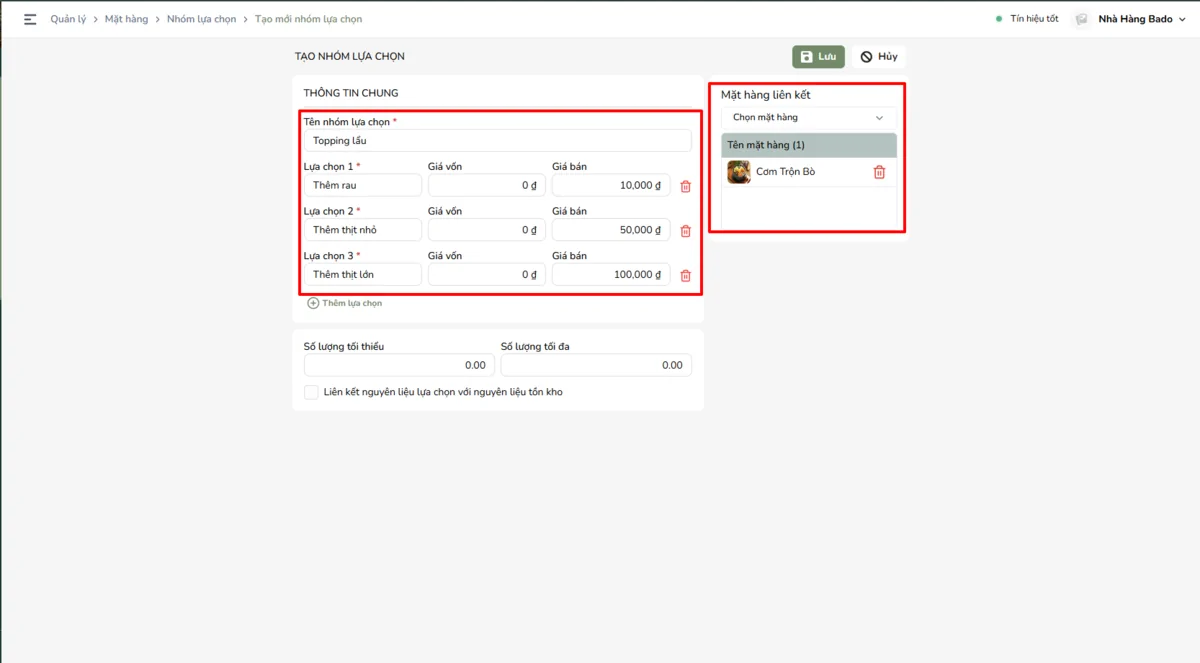Click the Tín hiệu tốt status text
This screenshot has height=663, width=1200.
point(1034,19)
